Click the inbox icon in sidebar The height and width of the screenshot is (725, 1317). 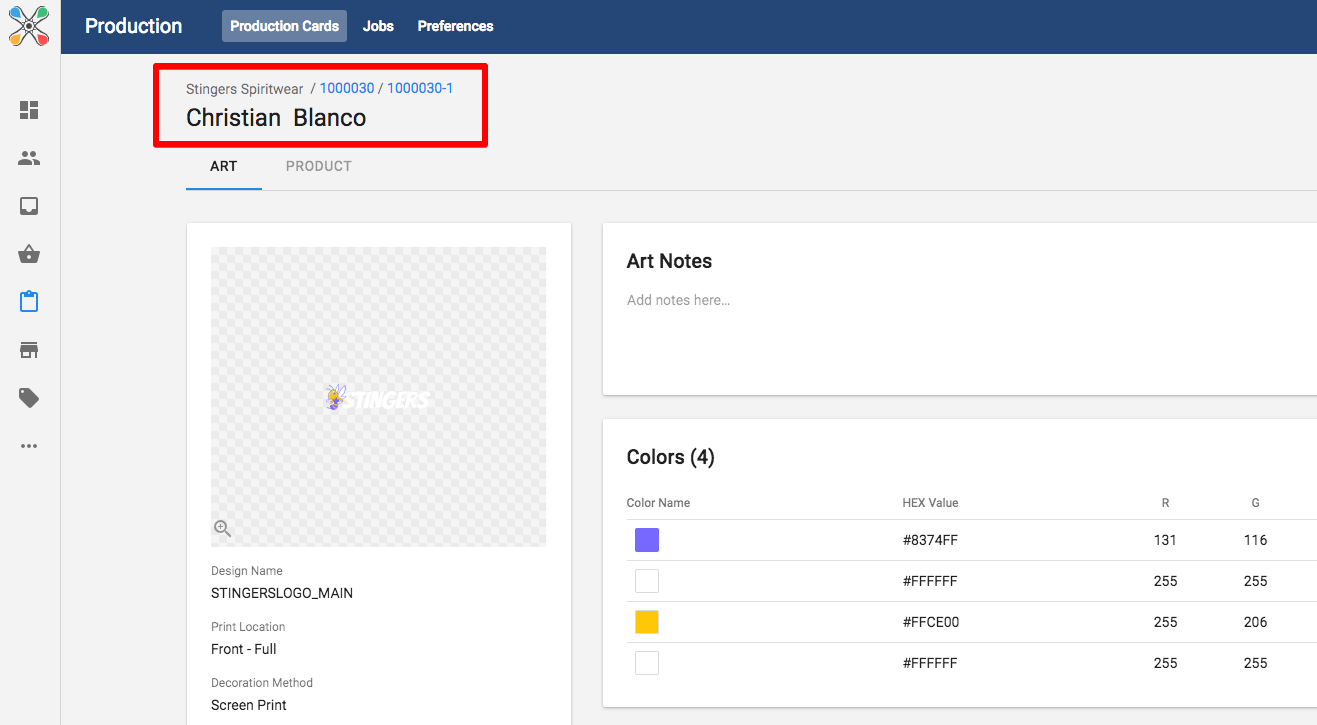[x=29, y=206]
